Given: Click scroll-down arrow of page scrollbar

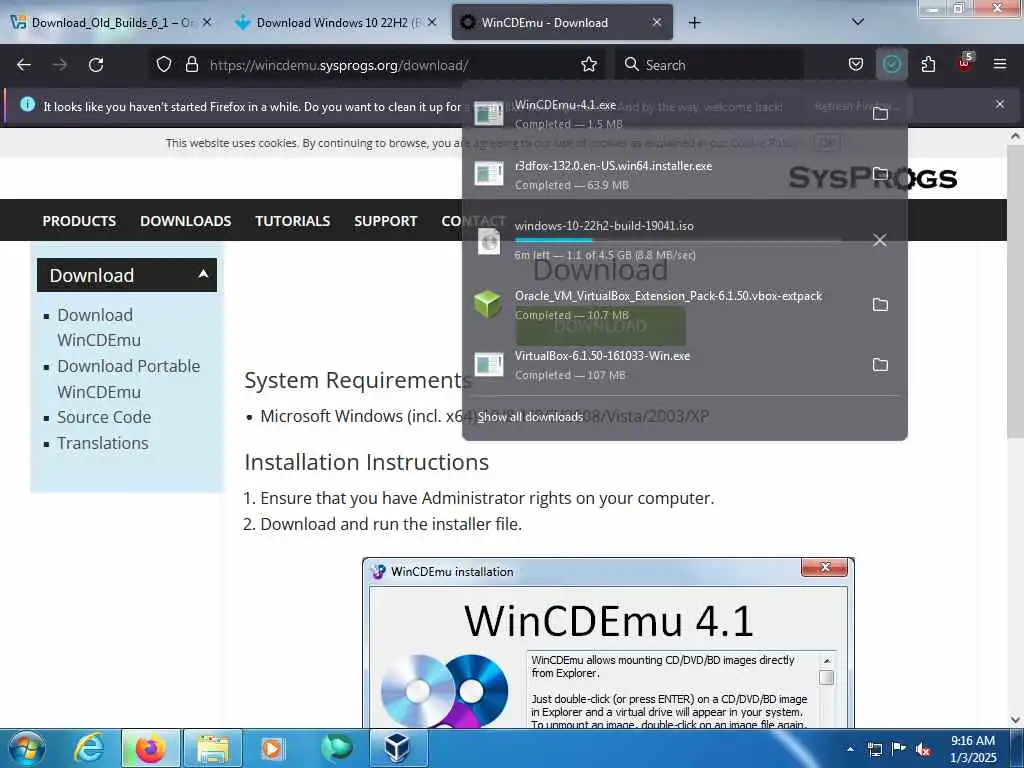Looking at the screenshot, I should pos(1015,720).
